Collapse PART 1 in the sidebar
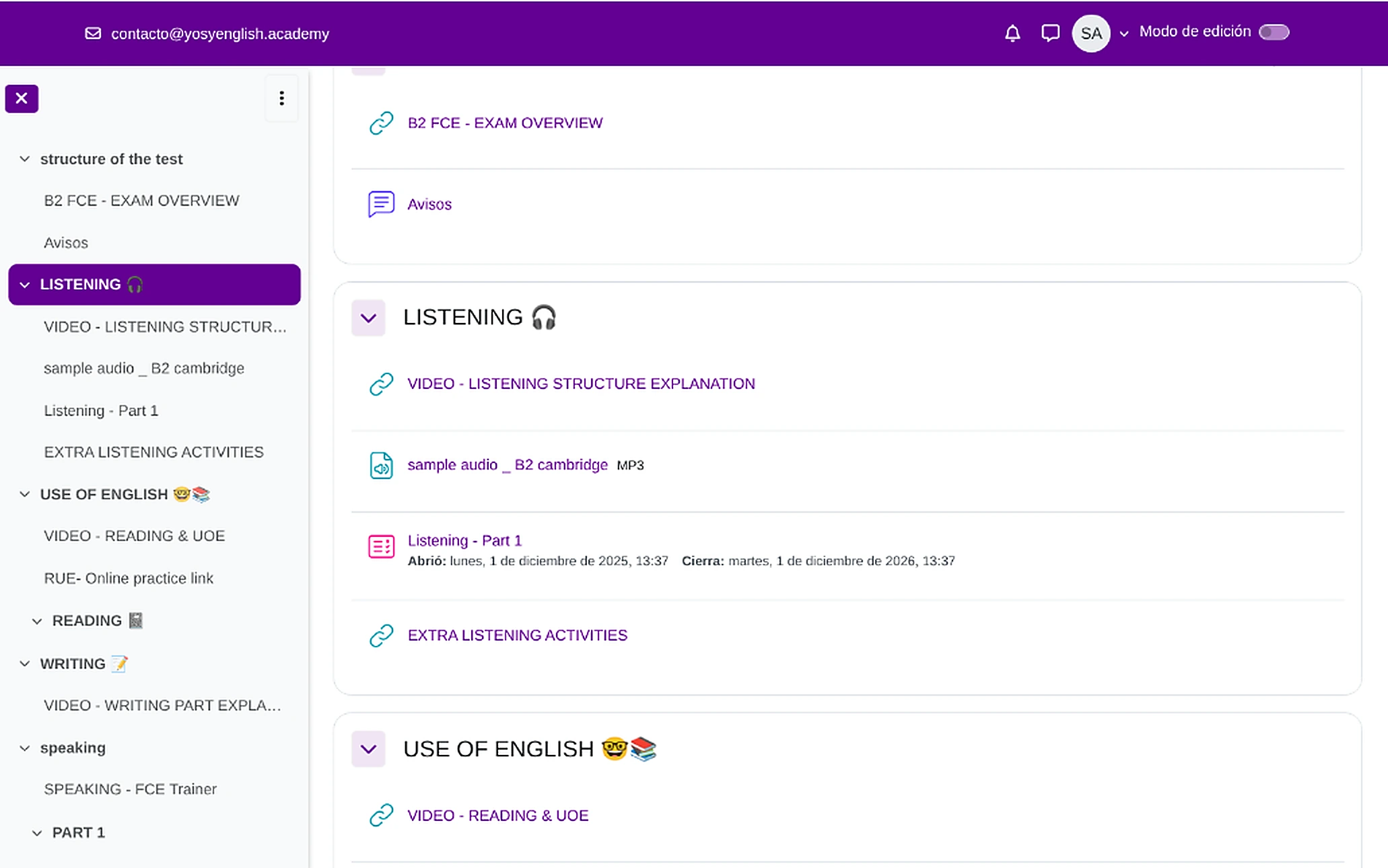1388x868 pixels. tap(37, 833)
